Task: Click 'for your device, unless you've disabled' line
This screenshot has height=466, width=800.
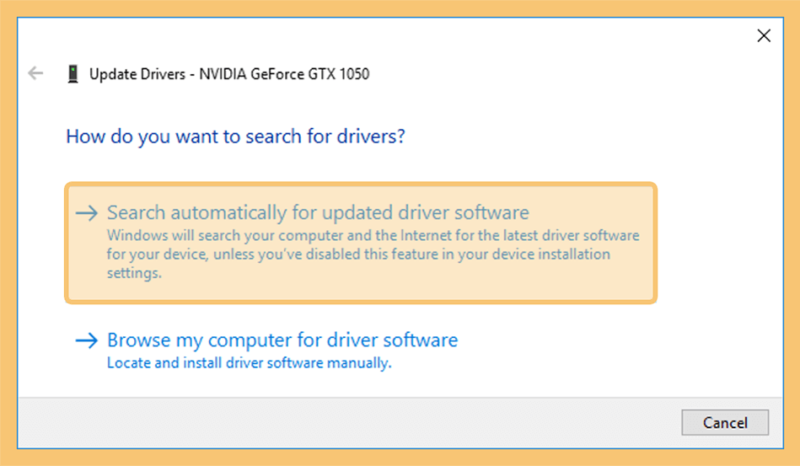Action: [x=358, y=254]
